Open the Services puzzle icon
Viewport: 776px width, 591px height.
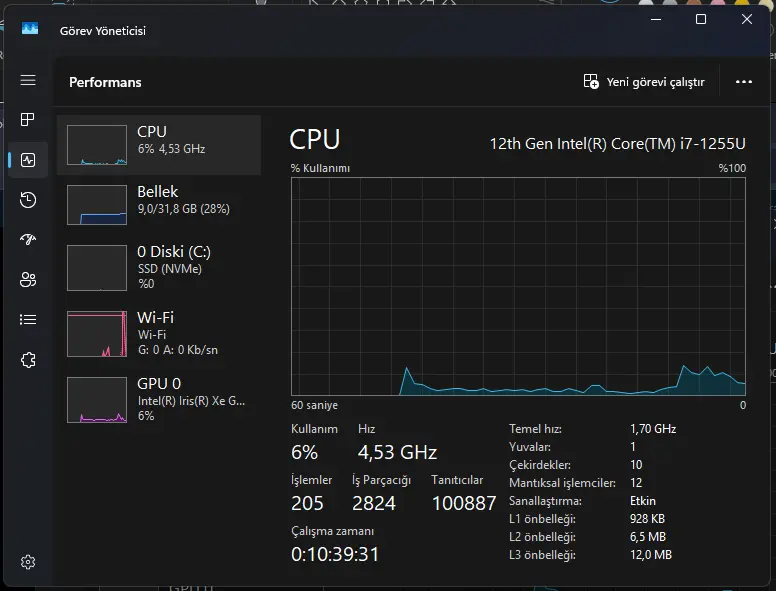coord(28,360)
